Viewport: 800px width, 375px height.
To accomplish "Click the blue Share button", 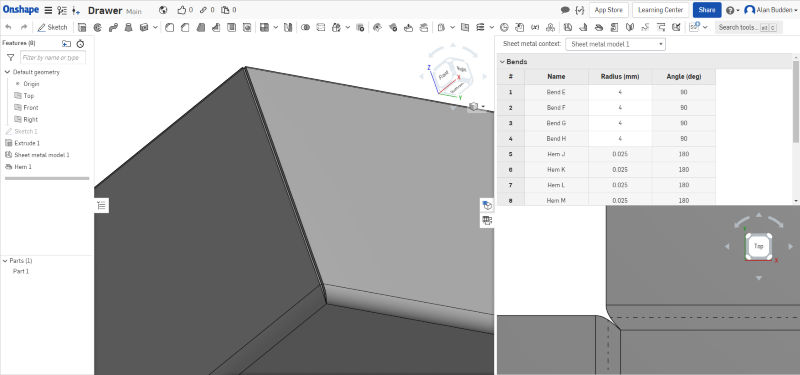I will tap(707, 10).
